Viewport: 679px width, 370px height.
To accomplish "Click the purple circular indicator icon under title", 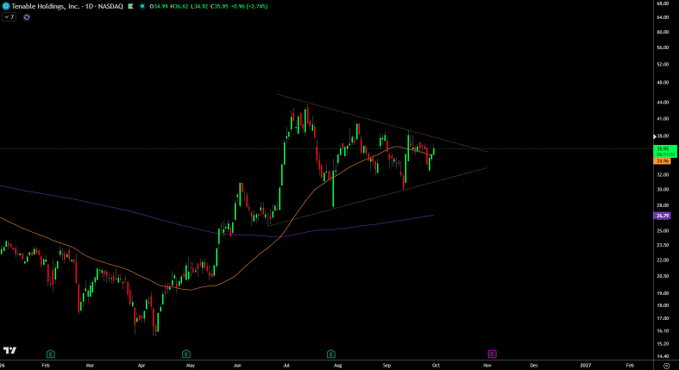I will click(27, 17).
